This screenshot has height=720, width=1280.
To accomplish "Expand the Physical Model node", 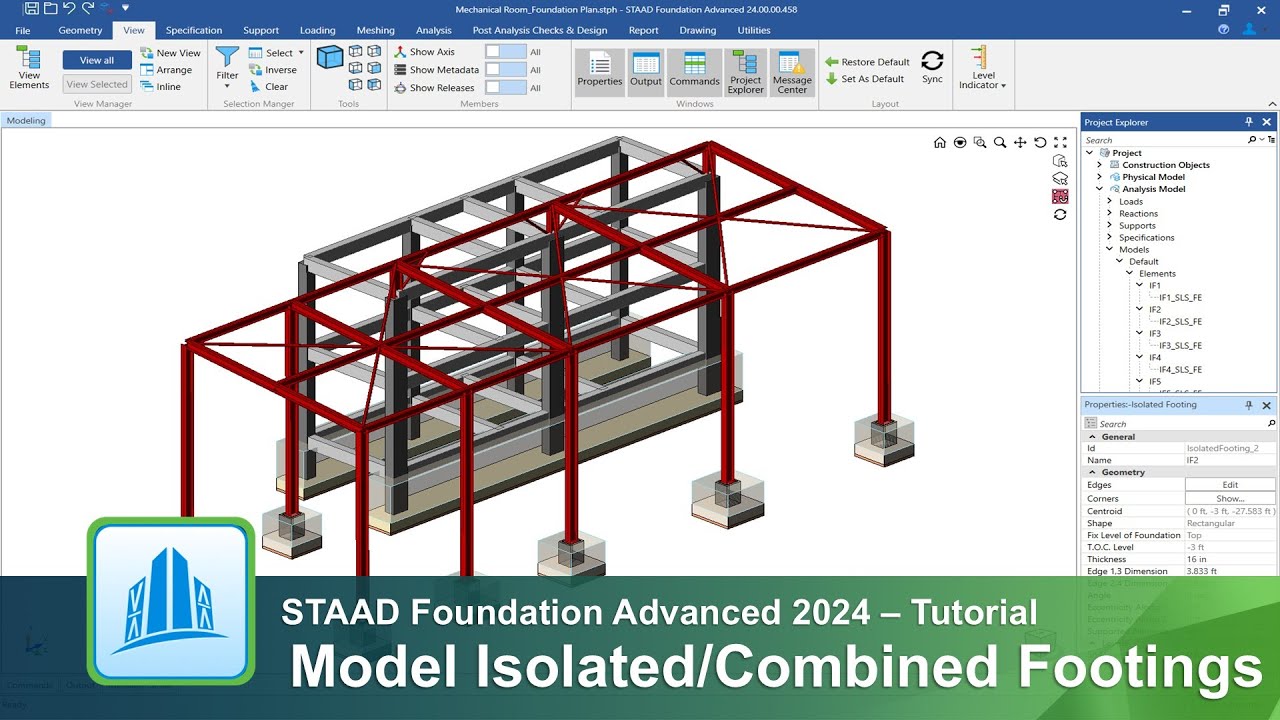I will [1100, 177].
